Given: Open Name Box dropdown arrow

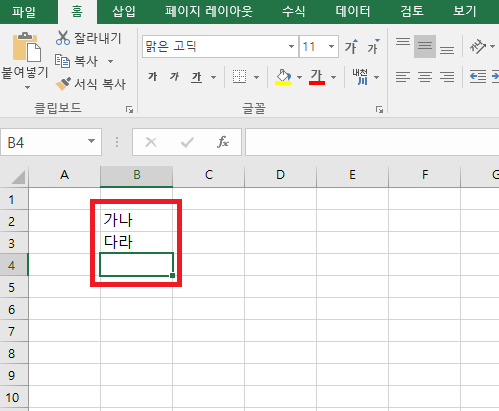Looking at the screenshot, I should pyautogui.click(x=91, y=141).
